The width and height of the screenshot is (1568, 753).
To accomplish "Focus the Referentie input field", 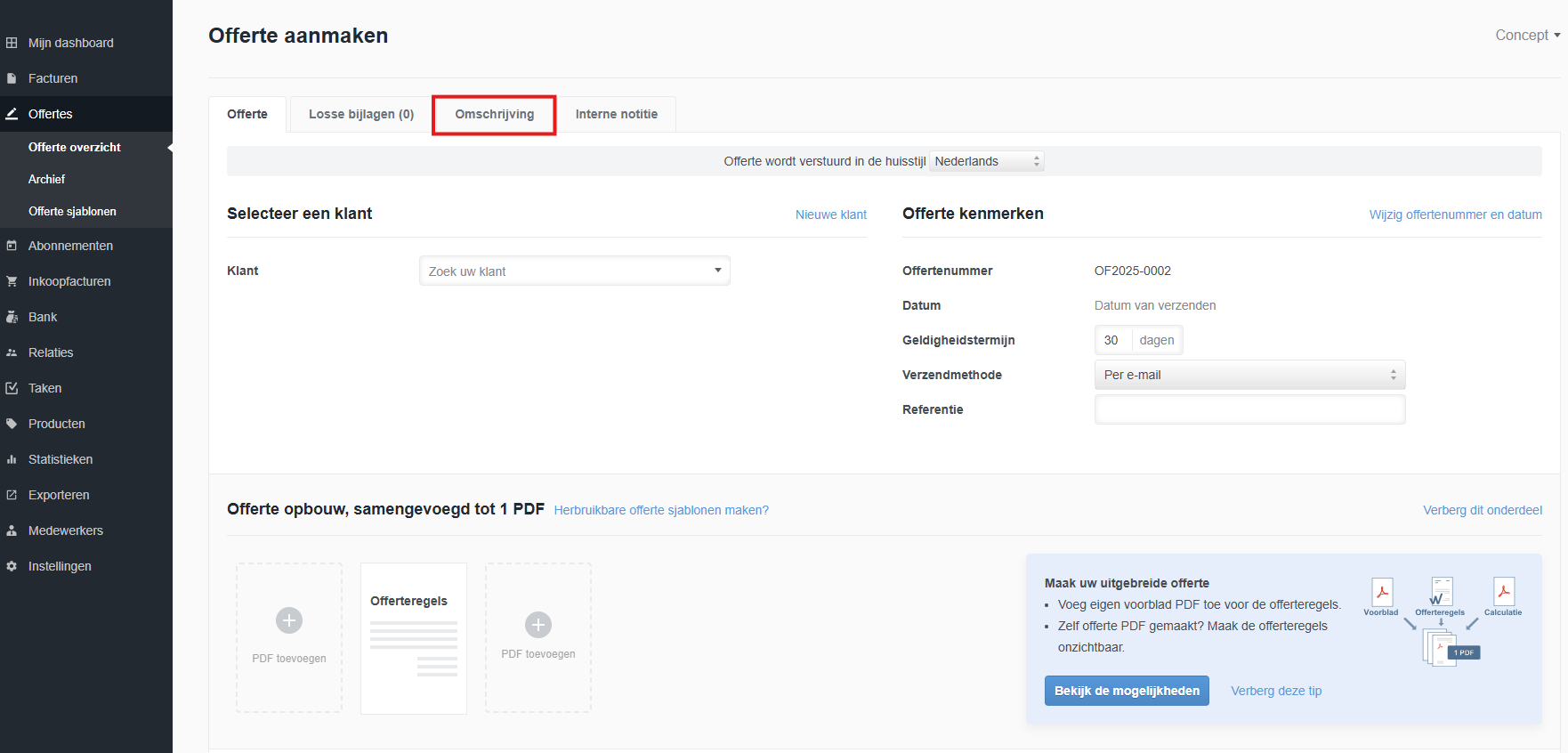I will [x=1249, y=409].
